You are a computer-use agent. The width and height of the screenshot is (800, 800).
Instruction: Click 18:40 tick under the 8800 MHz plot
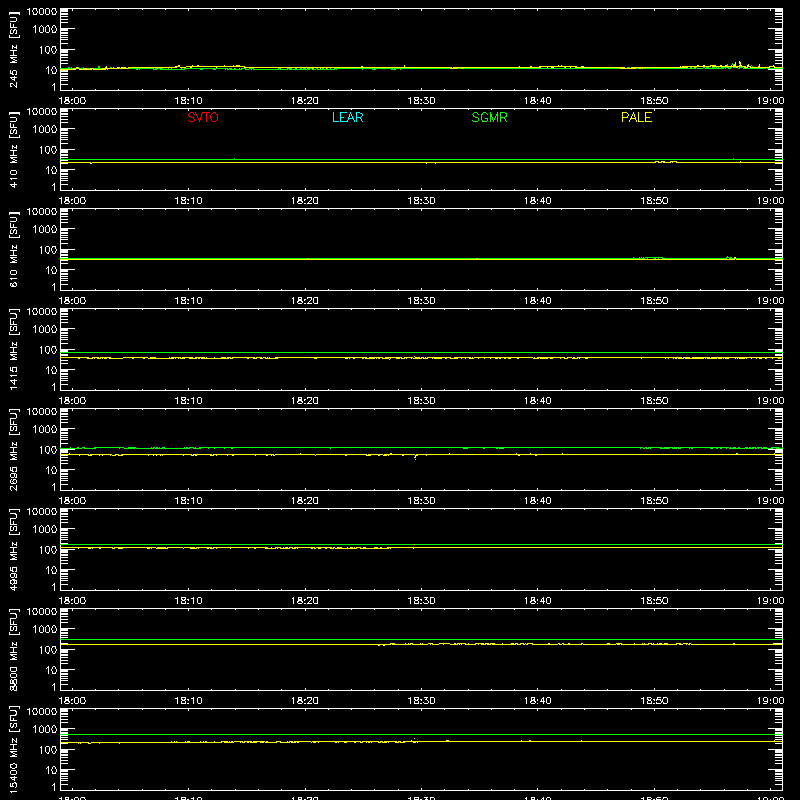coord(538,701)
